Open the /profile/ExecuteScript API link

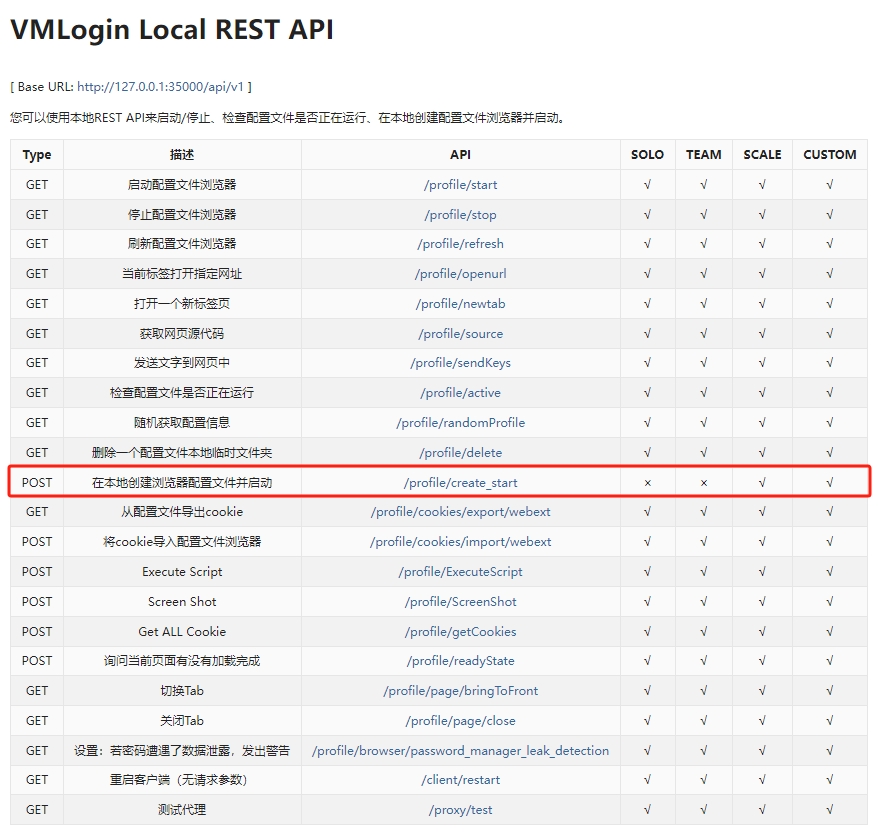[460, 572]
